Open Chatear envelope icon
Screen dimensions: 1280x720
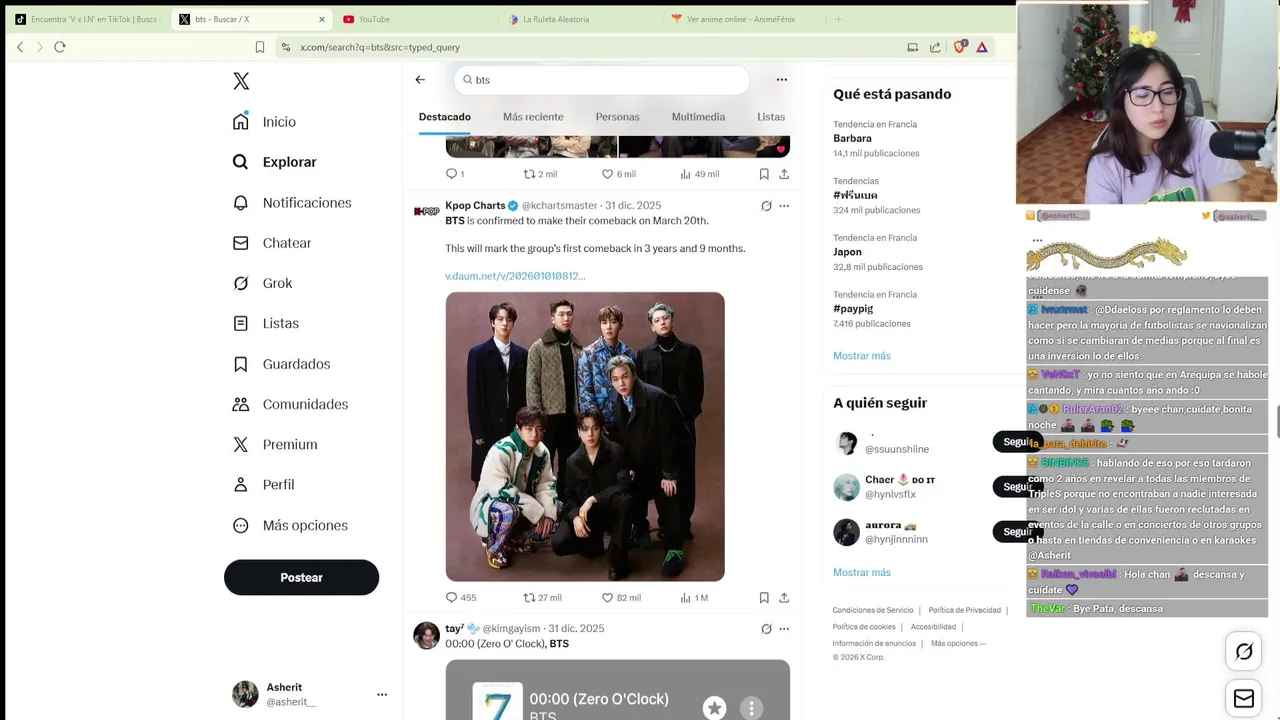click(241, 243)
